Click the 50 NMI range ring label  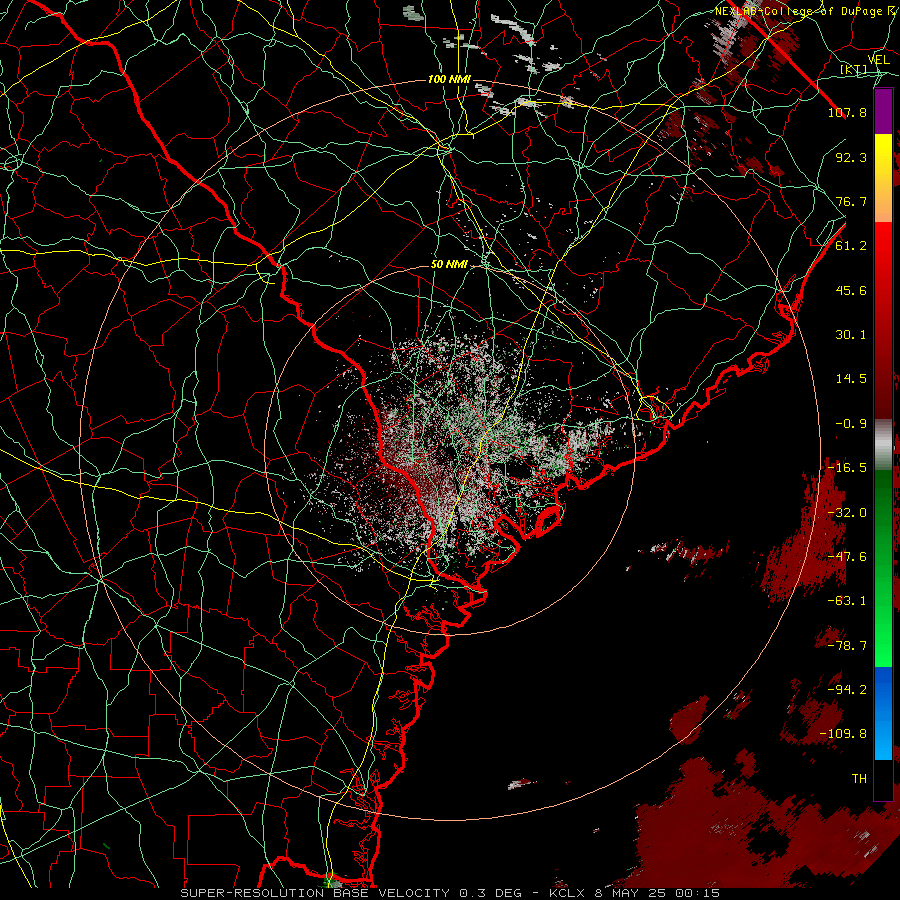(449, 264)
